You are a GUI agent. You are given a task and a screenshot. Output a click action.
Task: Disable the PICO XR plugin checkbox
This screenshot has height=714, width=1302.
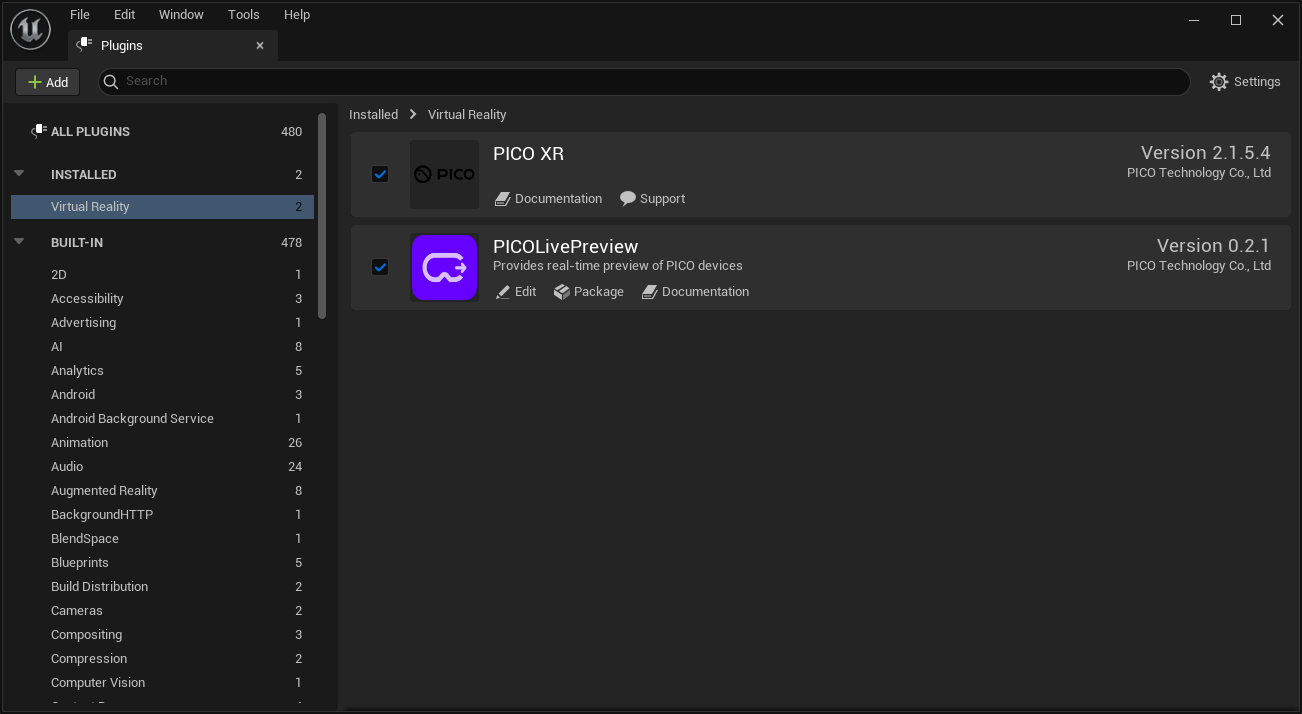380,175
